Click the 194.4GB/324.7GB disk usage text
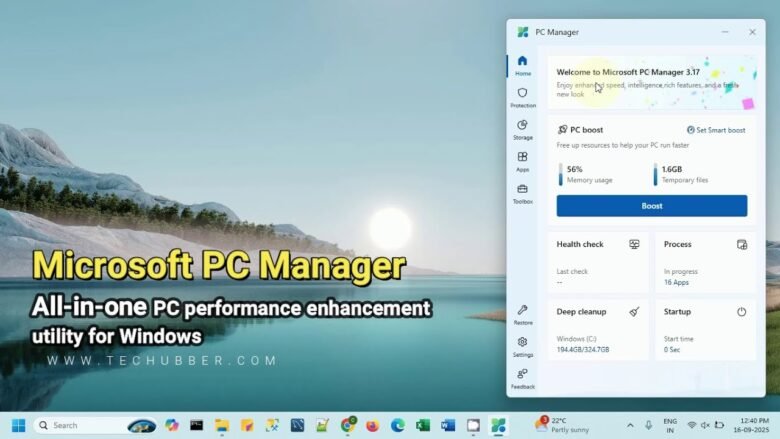 tap(583, 350)
